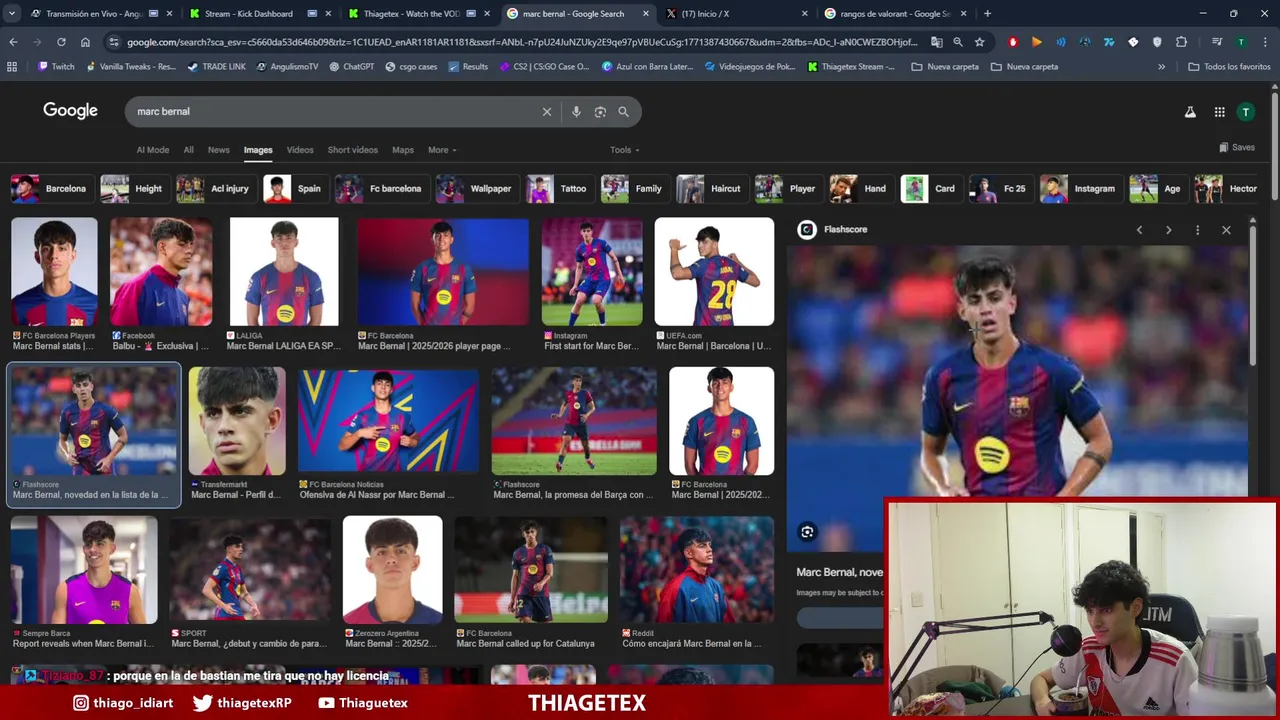Submit search with the magnifying glass icon
Screen dimensions: 1280x720
pyautogui.click(x=624, y=112)
